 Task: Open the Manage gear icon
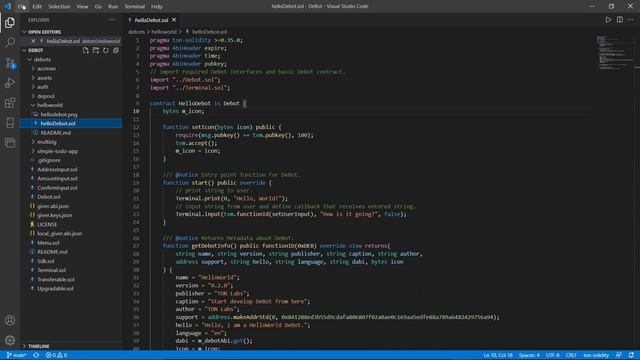point(10,340)
